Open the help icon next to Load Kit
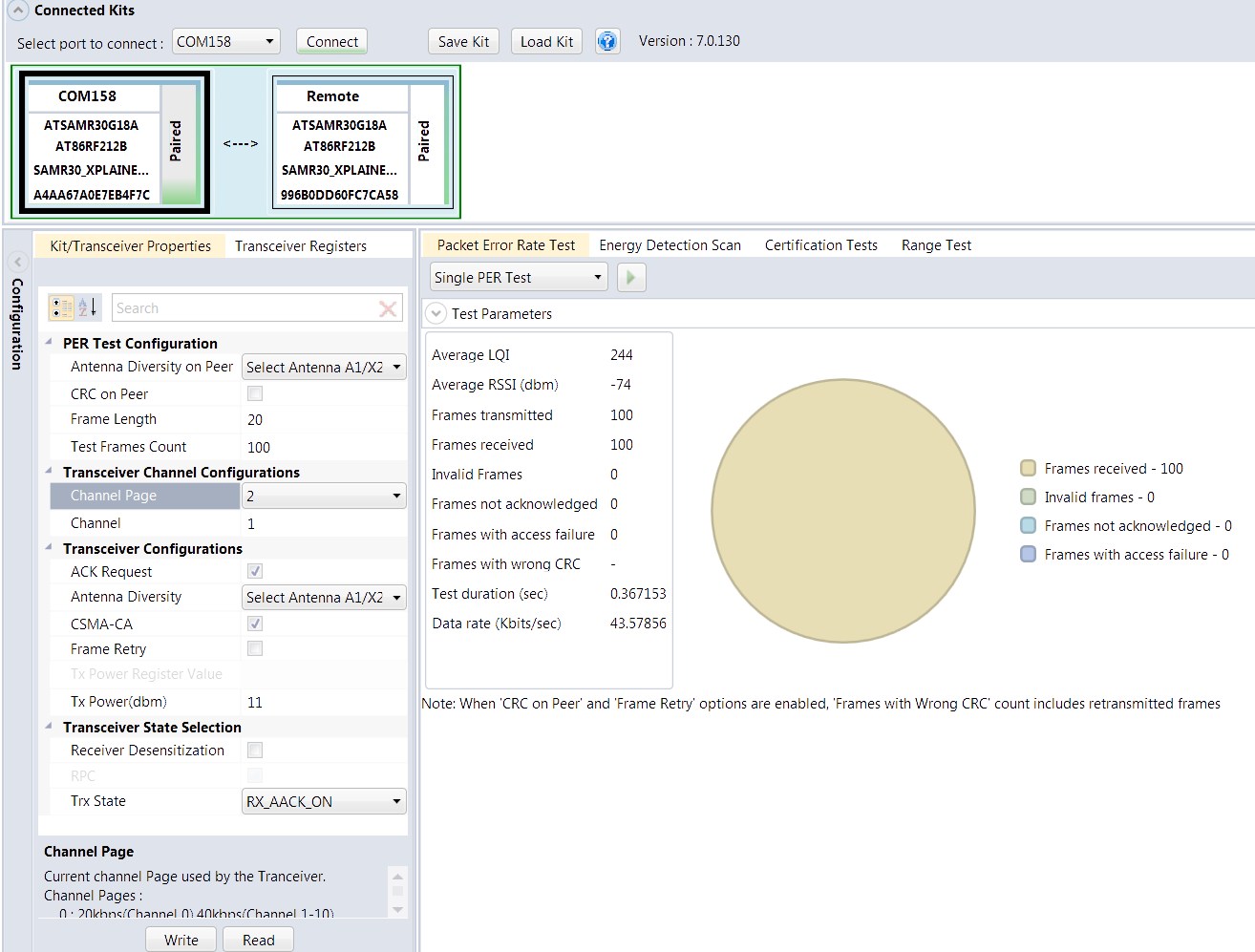Screen dimensions: 1255x952 coord(607,41)
